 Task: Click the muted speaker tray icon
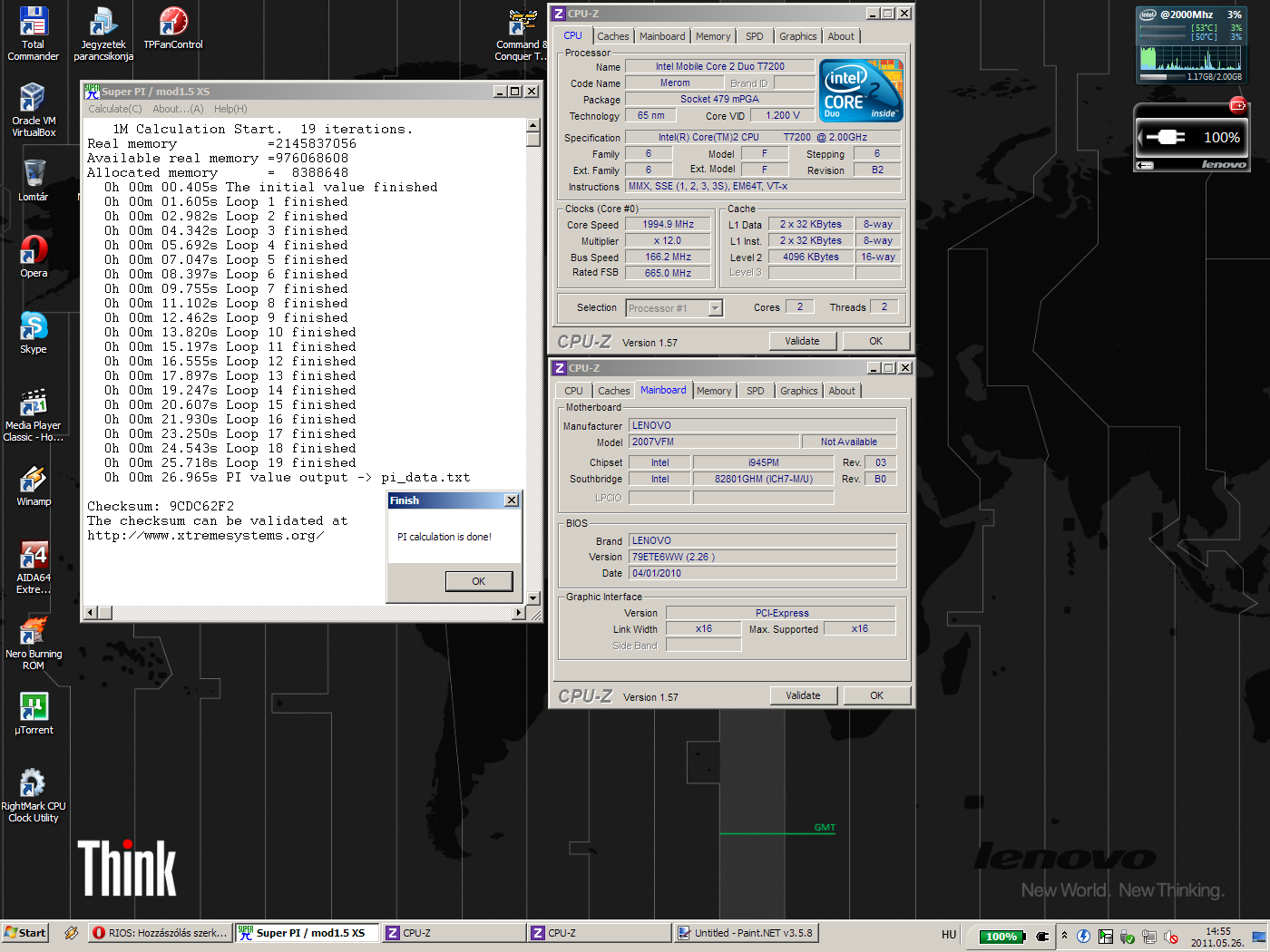1170,937
